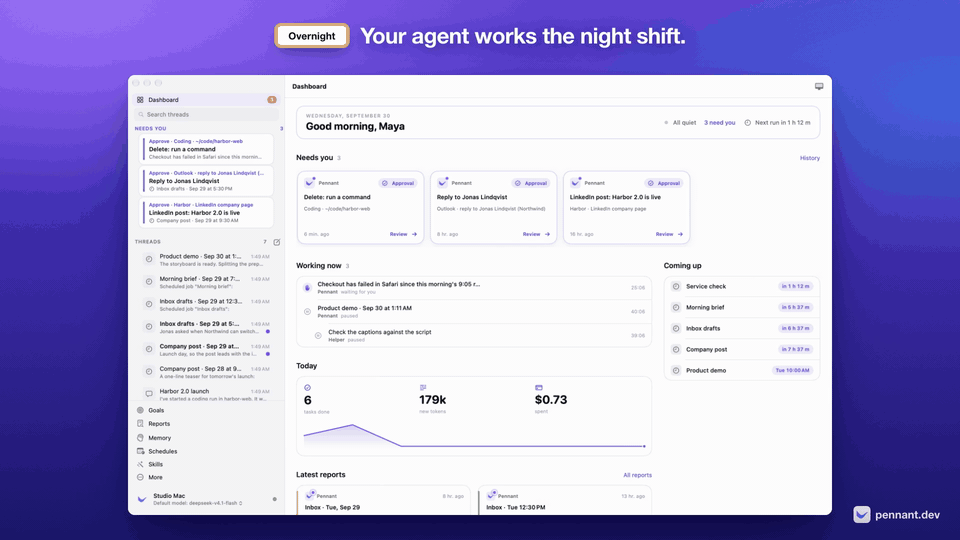
Task: Click the Reports document icon
Action: [x=140, y=424]
